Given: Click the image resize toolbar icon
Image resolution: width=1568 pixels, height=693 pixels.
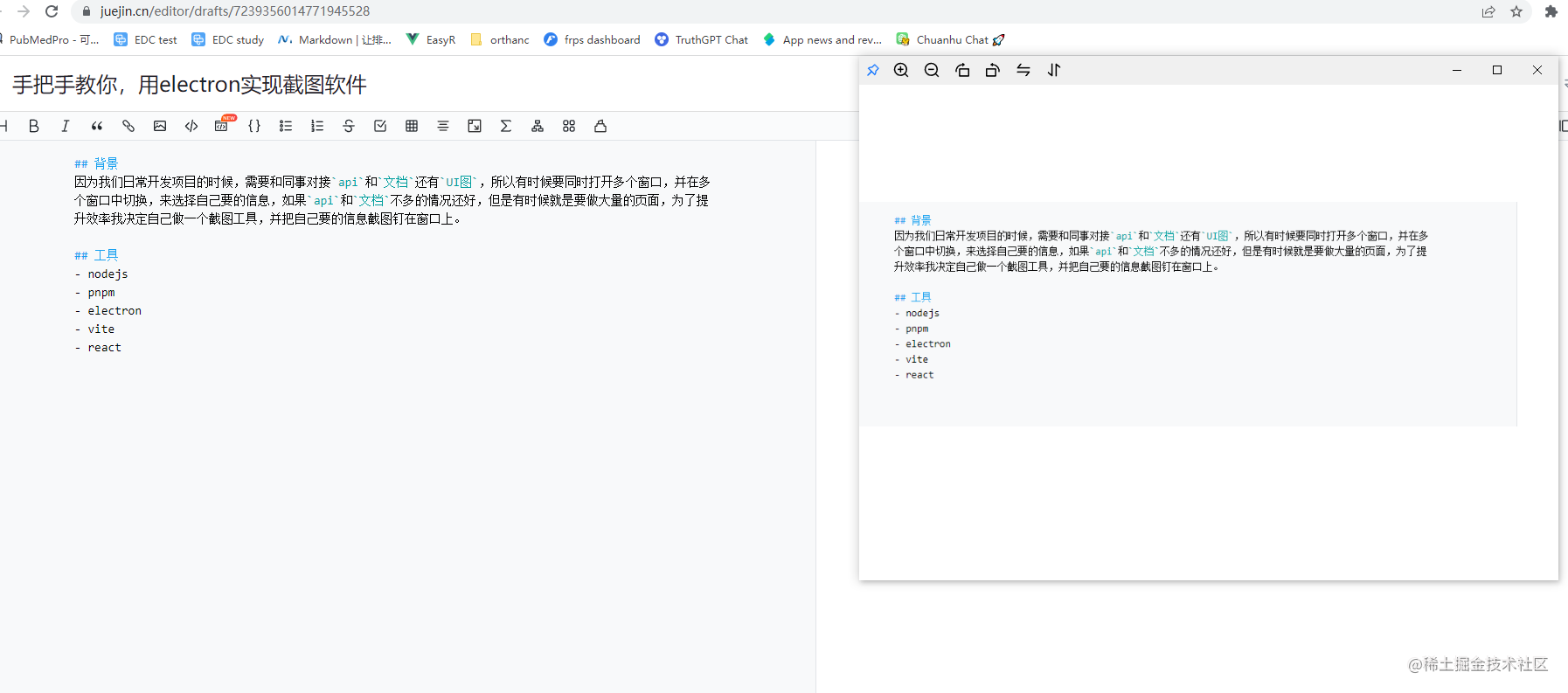Looking at the screenshot, I should [x=475, y=126].
